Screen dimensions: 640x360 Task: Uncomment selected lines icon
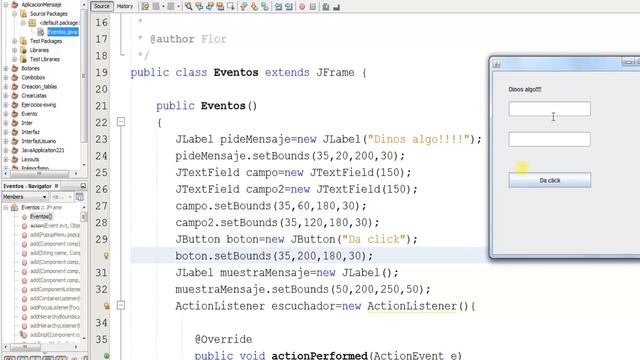(x=336, y=7)
